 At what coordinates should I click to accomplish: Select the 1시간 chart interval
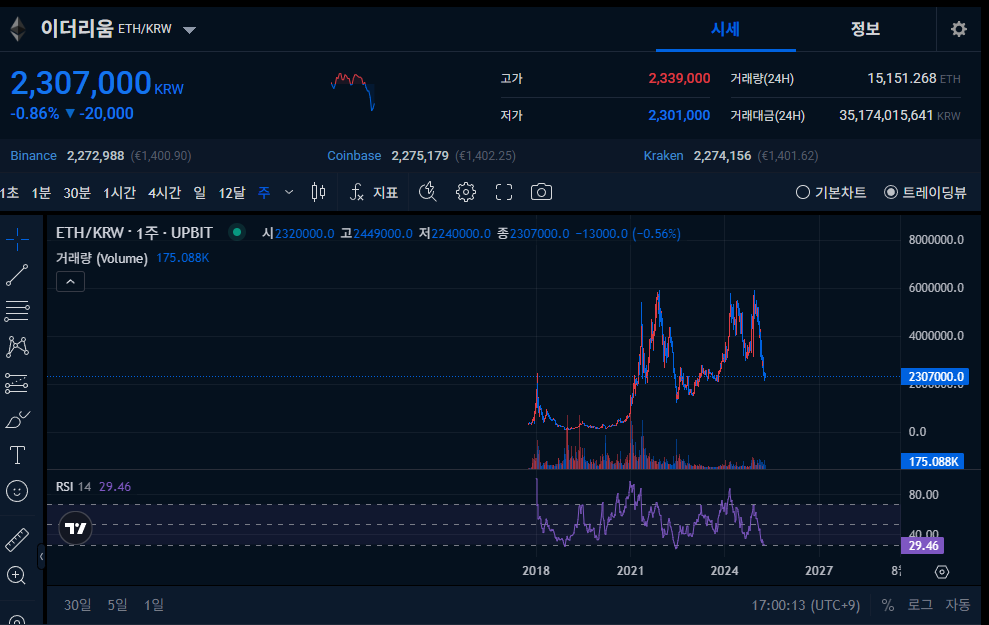click(x=119, y=192)
